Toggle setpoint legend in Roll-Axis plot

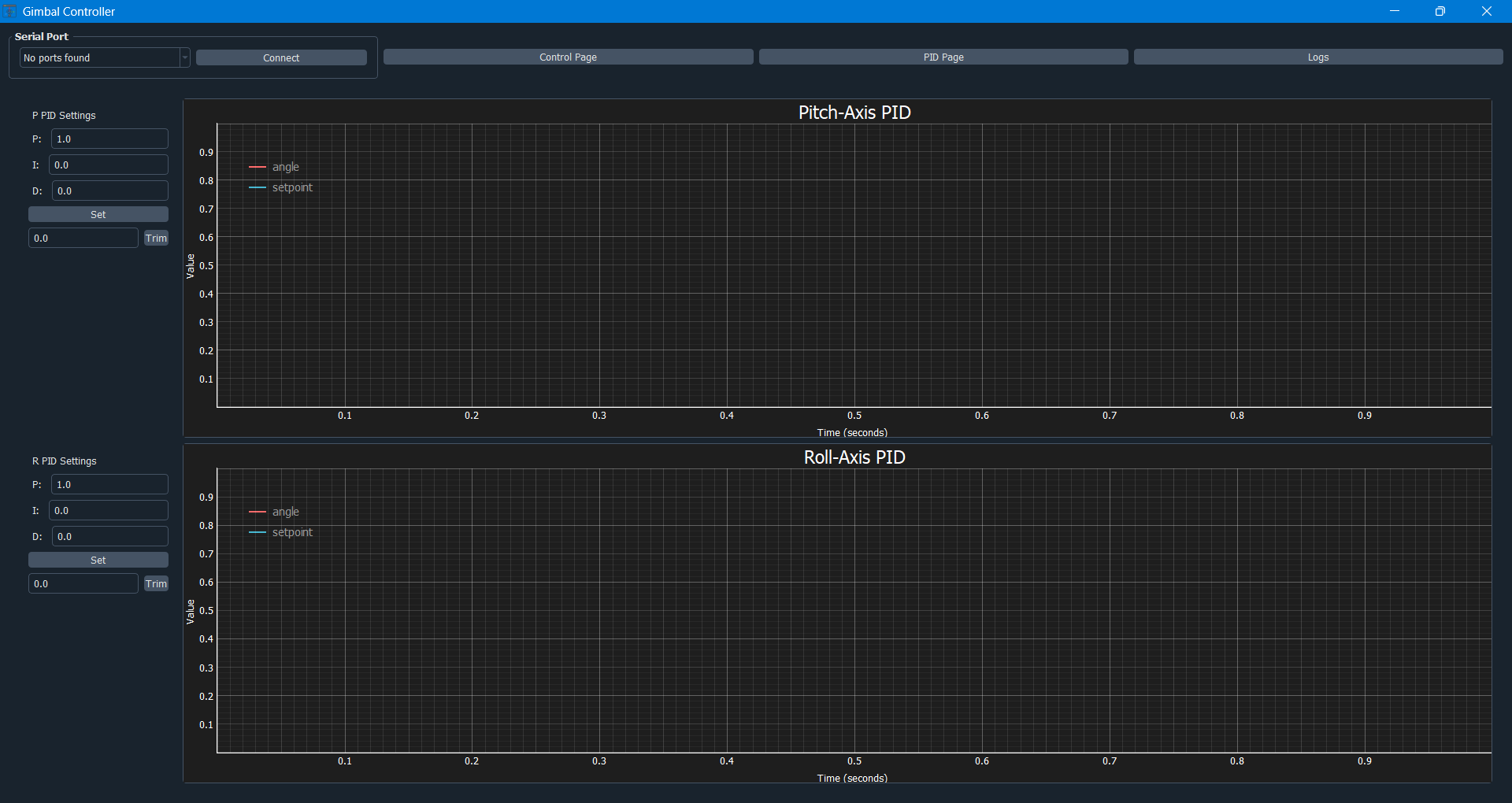291,532
